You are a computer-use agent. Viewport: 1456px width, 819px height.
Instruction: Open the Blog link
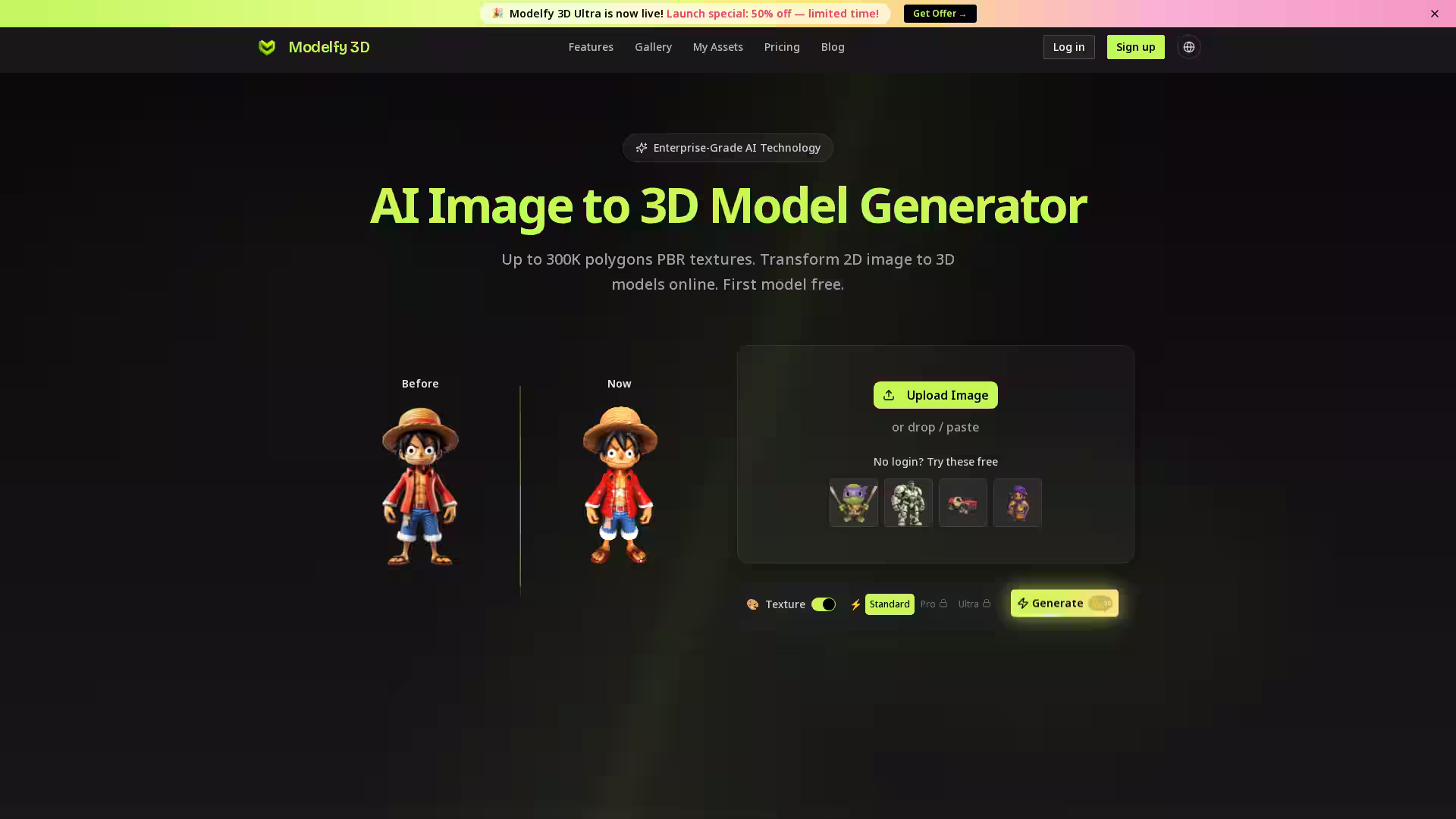(832, 47)
